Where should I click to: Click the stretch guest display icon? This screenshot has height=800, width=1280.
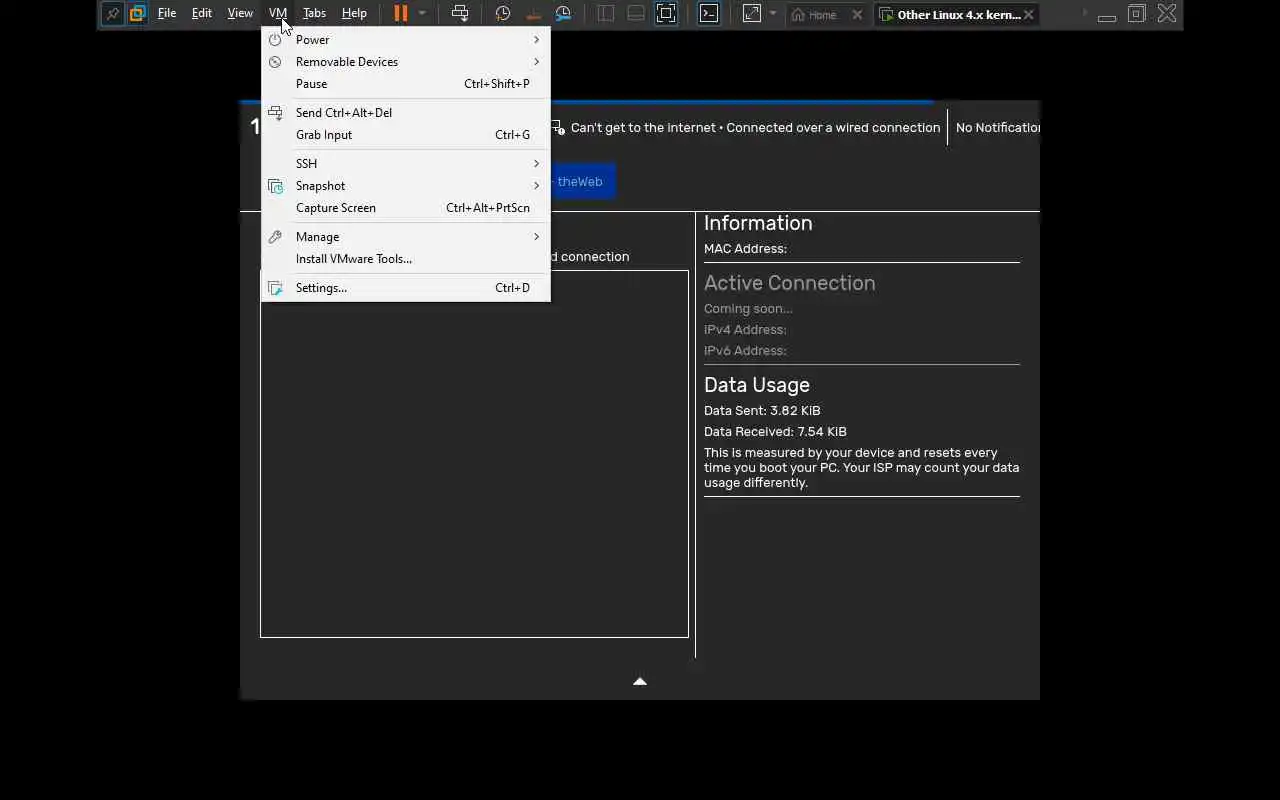tap(752, 13)
